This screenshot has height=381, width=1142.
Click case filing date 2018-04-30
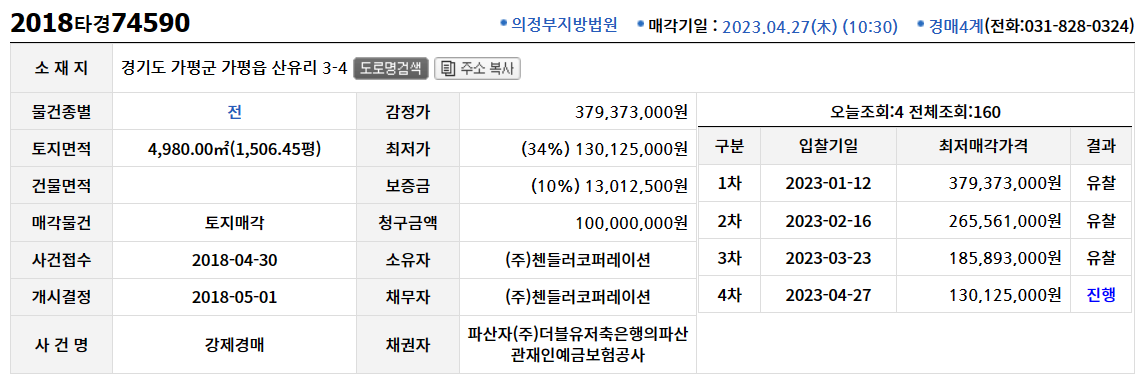point(235,259)
